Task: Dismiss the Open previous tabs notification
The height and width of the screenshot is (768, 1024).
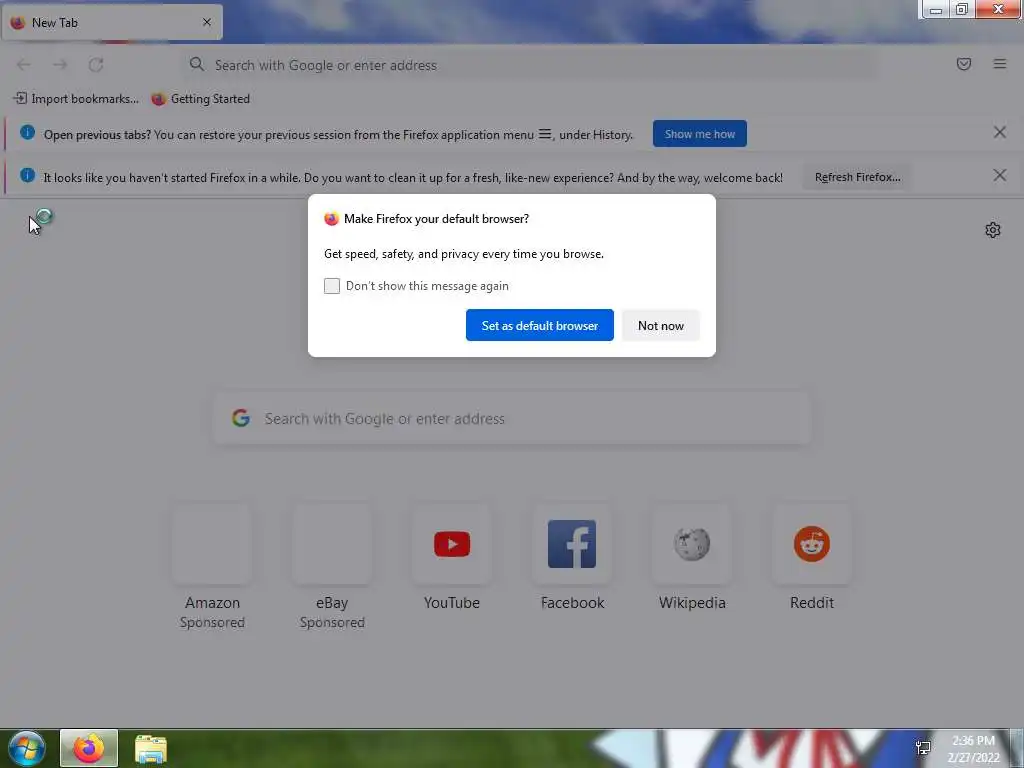Action: point(999,133)
